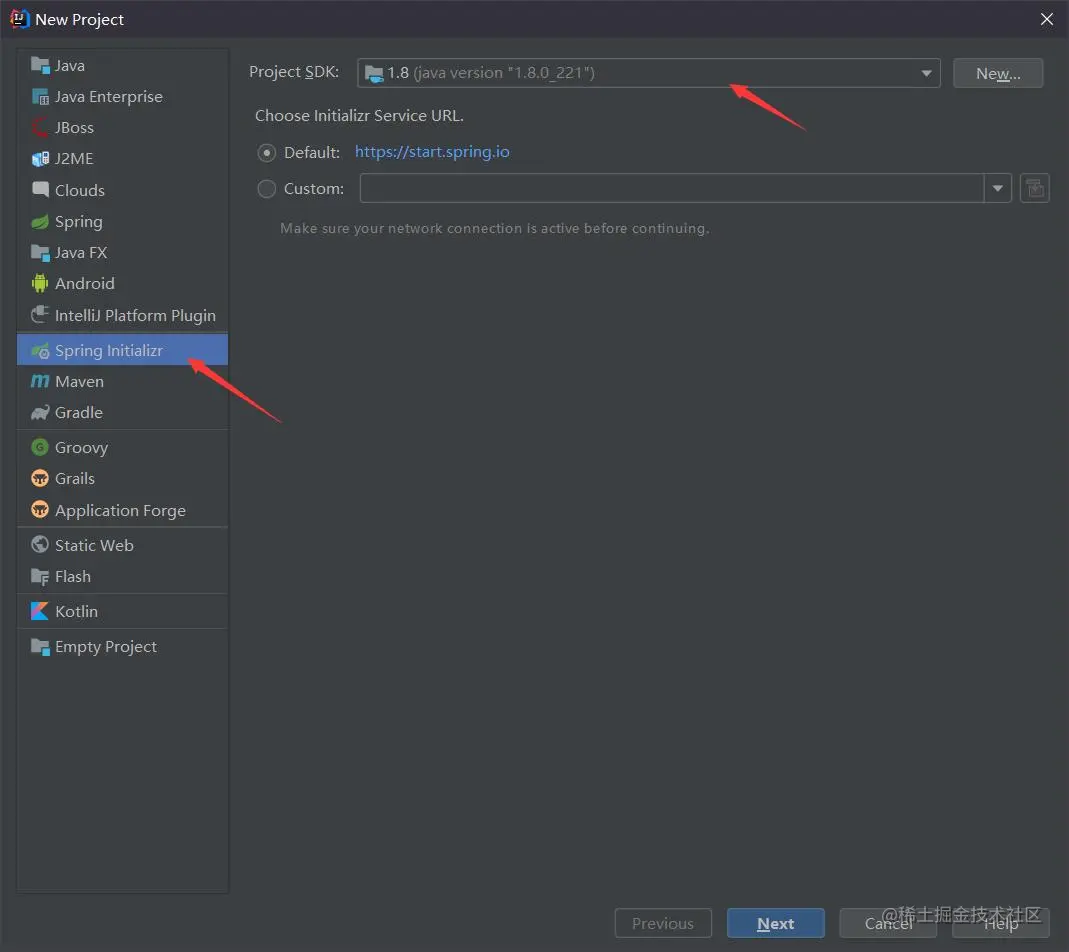This screenshot has height=952, width=1069.
Task: Open the https://start.spring.io link
Action: point(432,151)
